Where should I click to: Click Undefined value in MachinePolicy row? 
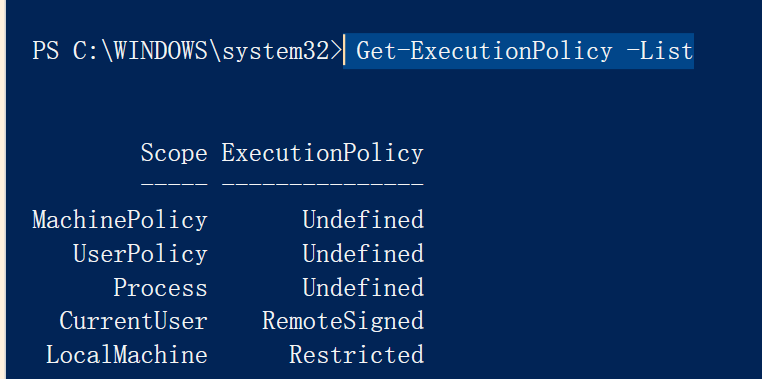[363, 220]
